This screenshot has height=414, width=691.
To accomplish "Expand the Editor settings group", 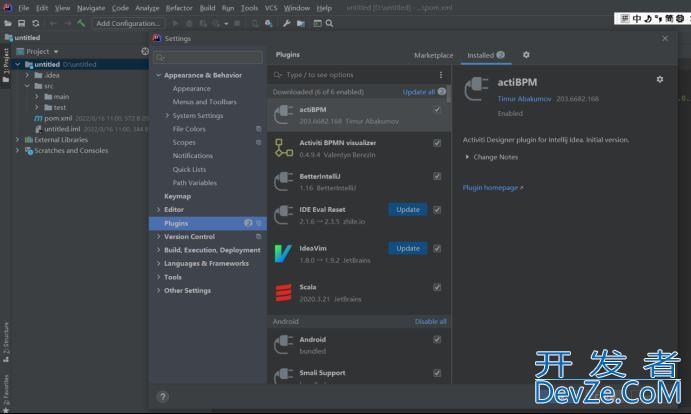I will [158, 210].
